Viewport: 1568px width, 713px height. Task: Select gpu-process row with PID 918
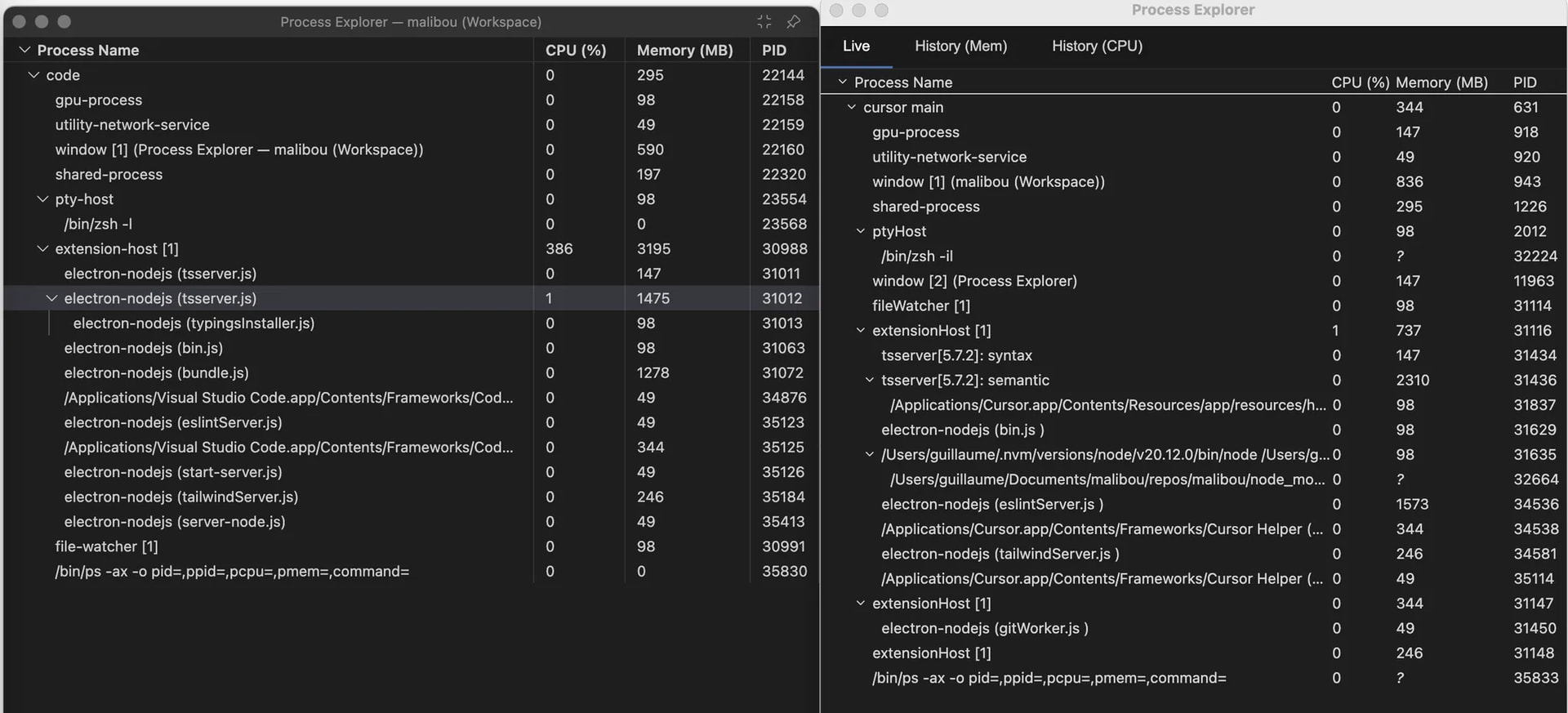pos(1194,132)
